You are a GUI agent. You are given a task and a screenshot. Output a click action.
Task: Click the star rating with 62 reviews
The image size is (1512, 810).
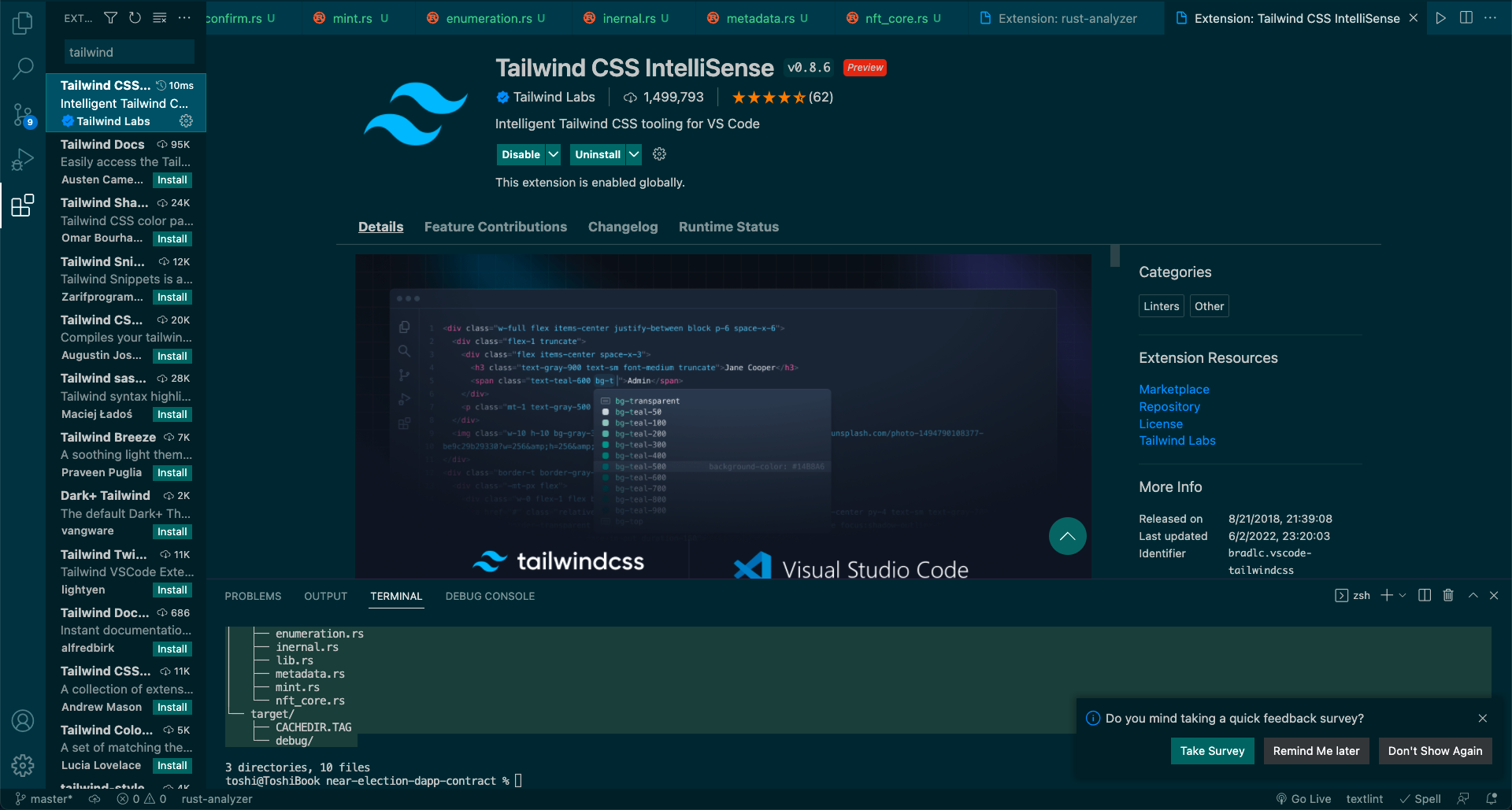pyautogui.click(x=782, y=98)
